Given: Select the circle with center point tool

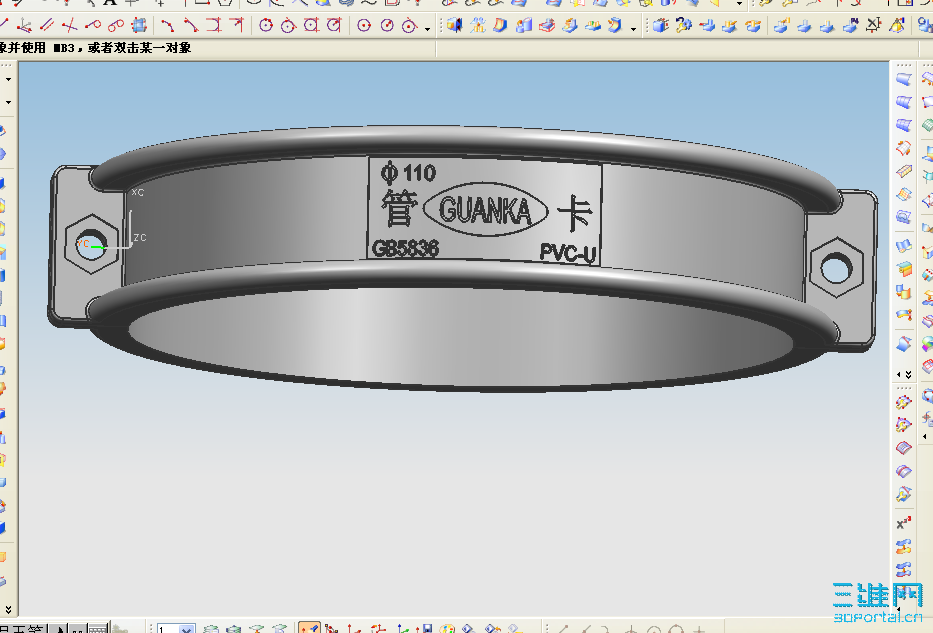Looking at the screenshot, I should pos(364,25).
